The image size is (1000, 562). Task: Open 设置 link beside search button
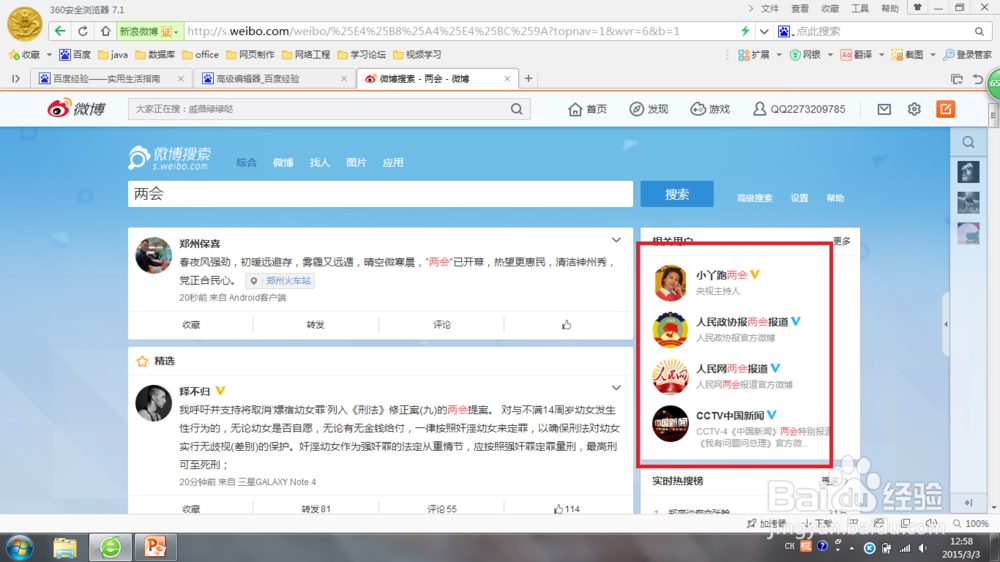point(799,198)
